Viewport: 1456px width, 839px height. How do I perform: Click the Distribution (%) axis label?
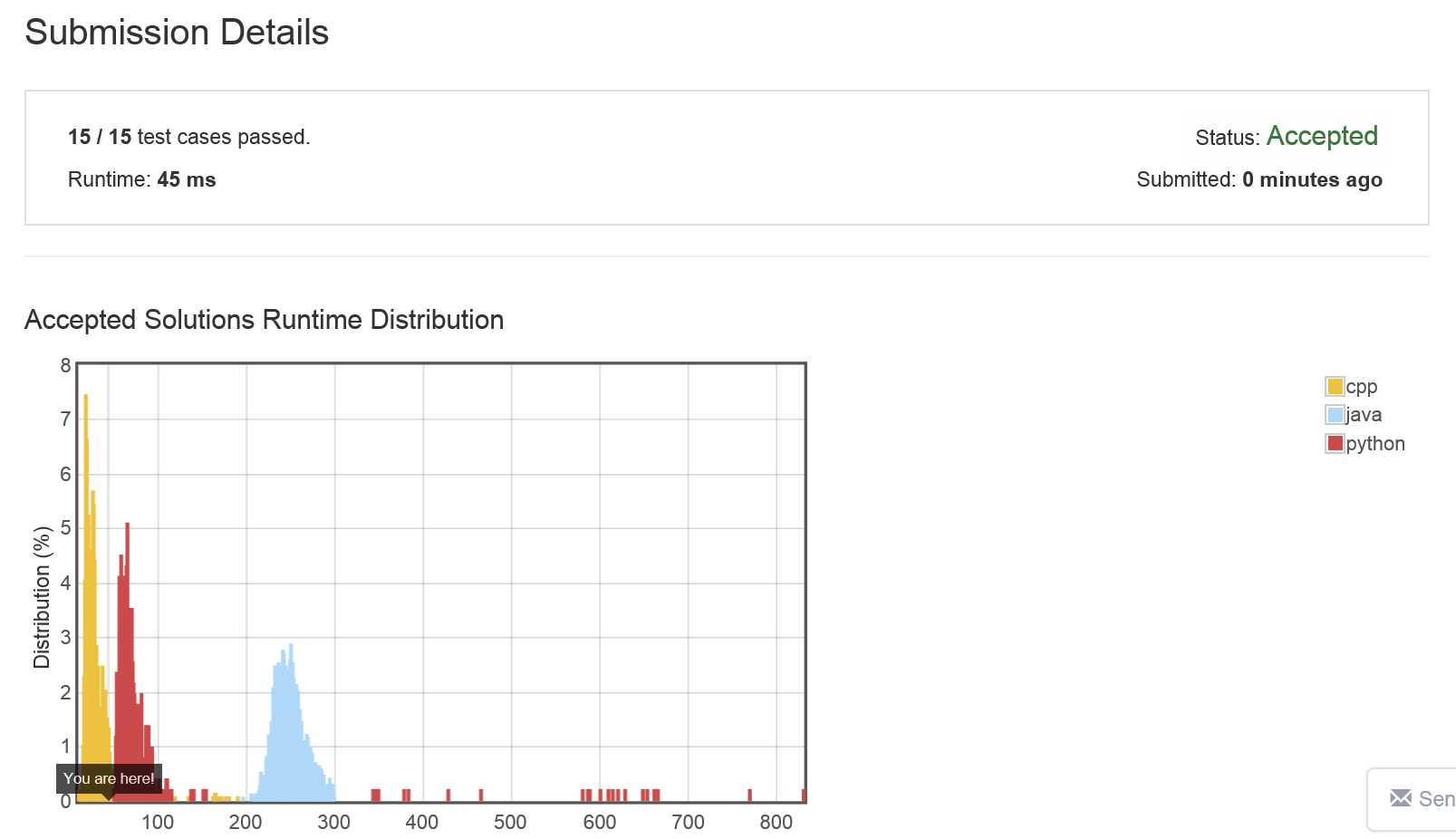click(x=42, y=598)
